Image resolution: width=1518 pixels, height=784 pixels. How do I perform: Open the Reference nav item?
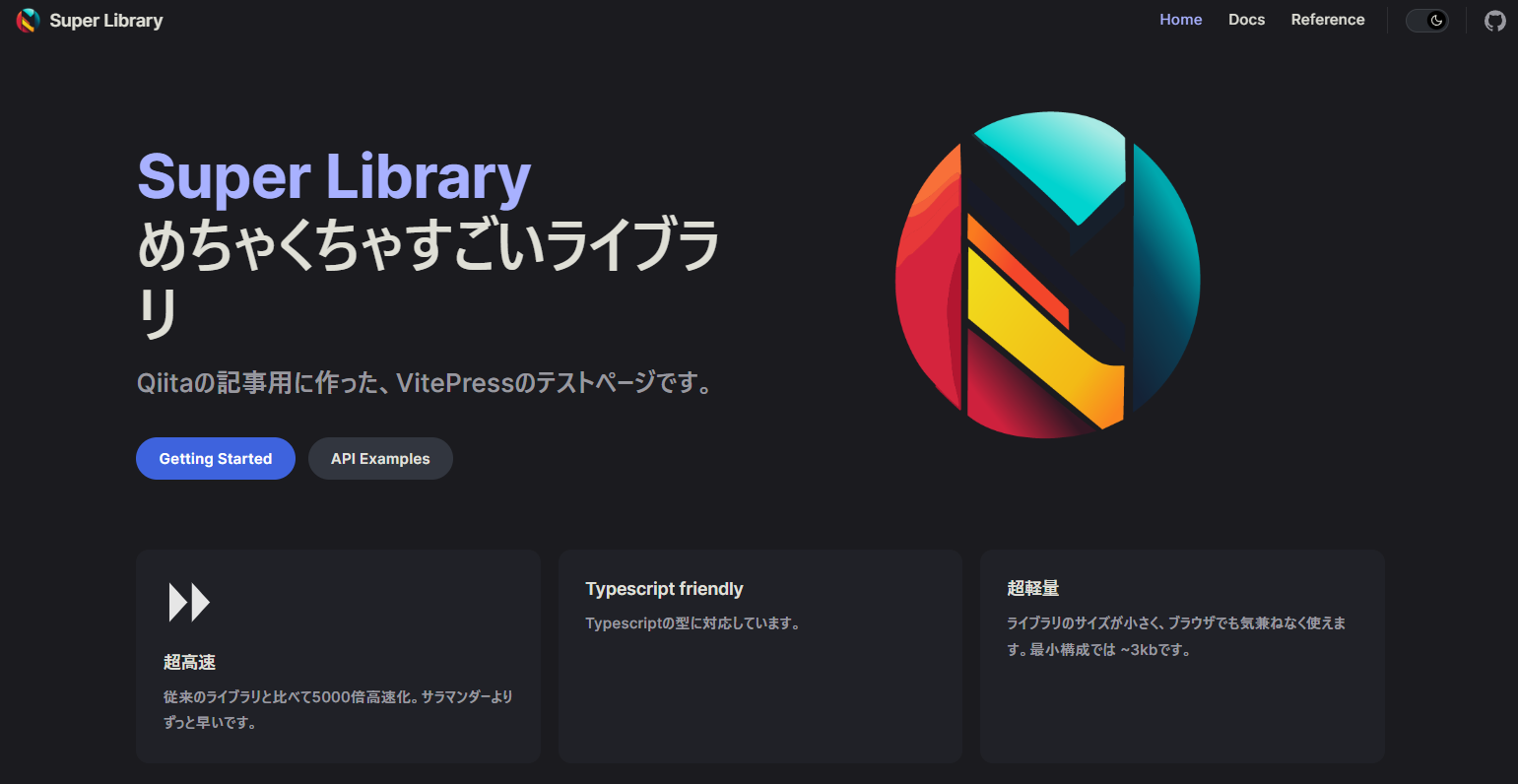(x=1328, y=20)
